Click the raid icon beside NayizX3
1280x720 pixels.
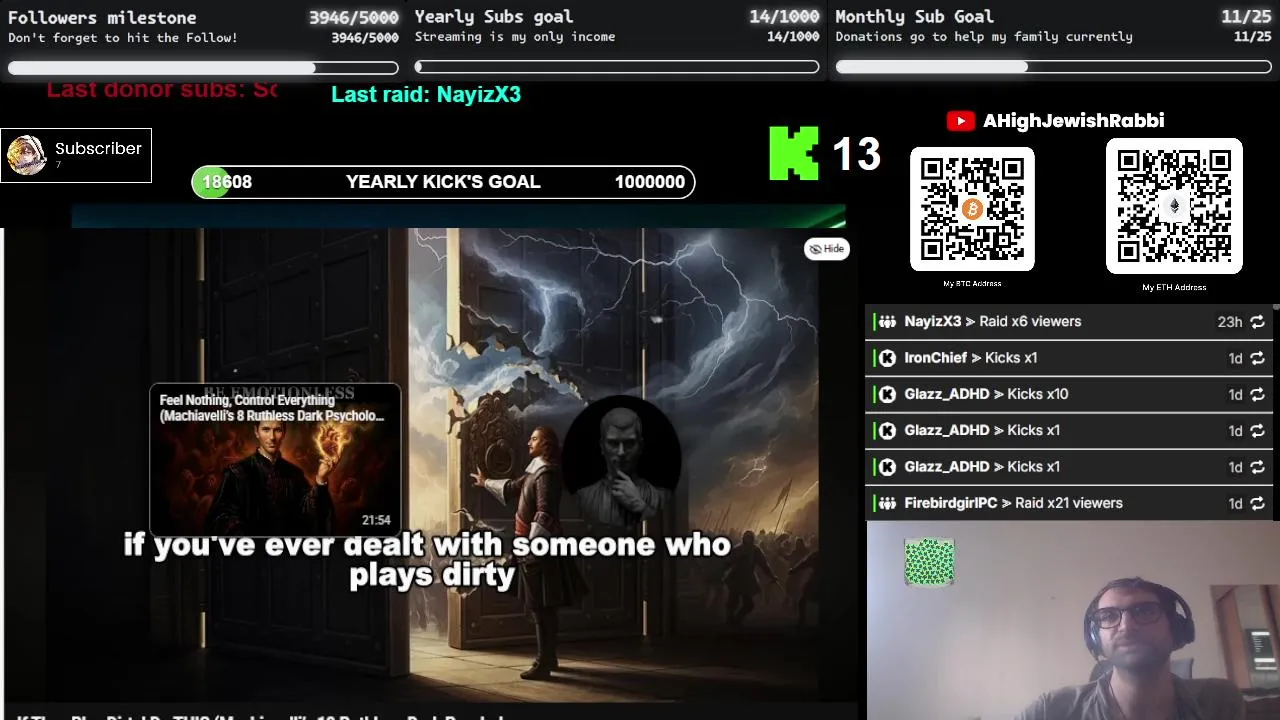[886, 322]
